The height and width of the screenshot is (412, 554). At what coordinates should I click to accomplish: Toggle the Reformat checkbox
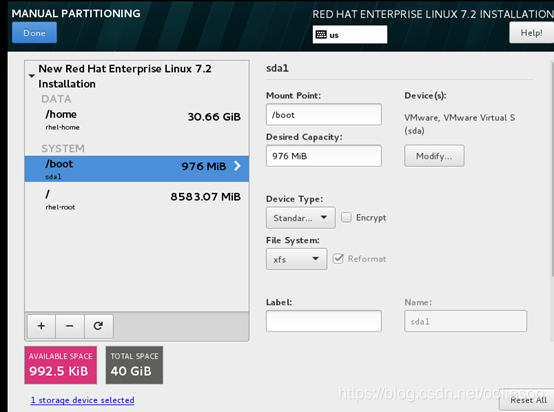pos(338,259)
